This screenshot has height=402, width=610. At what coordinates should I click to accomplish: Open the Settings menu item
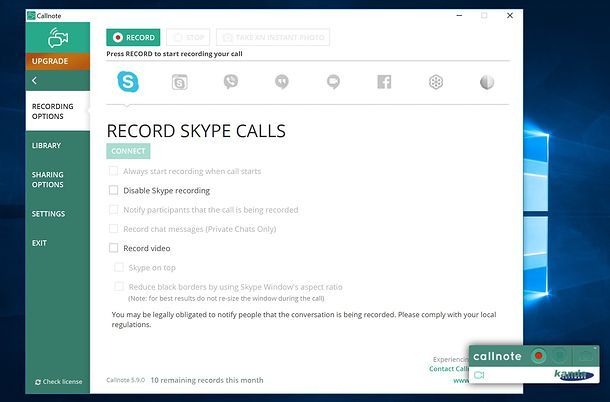[x=48, y=214]
